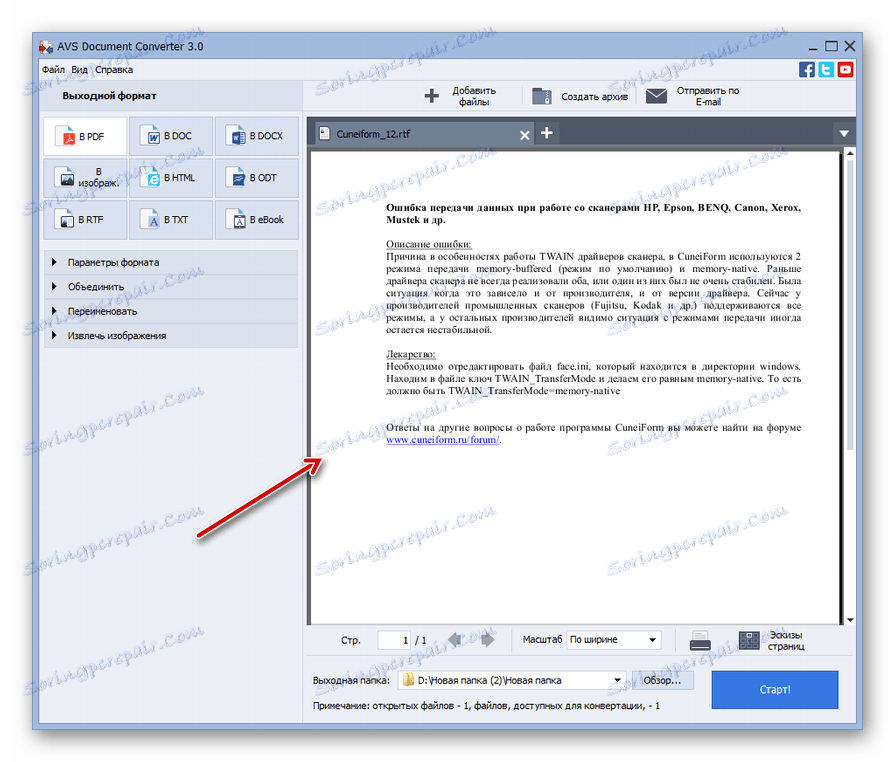Follow the www.cuneiform.ru/forum/ link
The width and height of the screenshot is (895, 762).
pos(443,440)
